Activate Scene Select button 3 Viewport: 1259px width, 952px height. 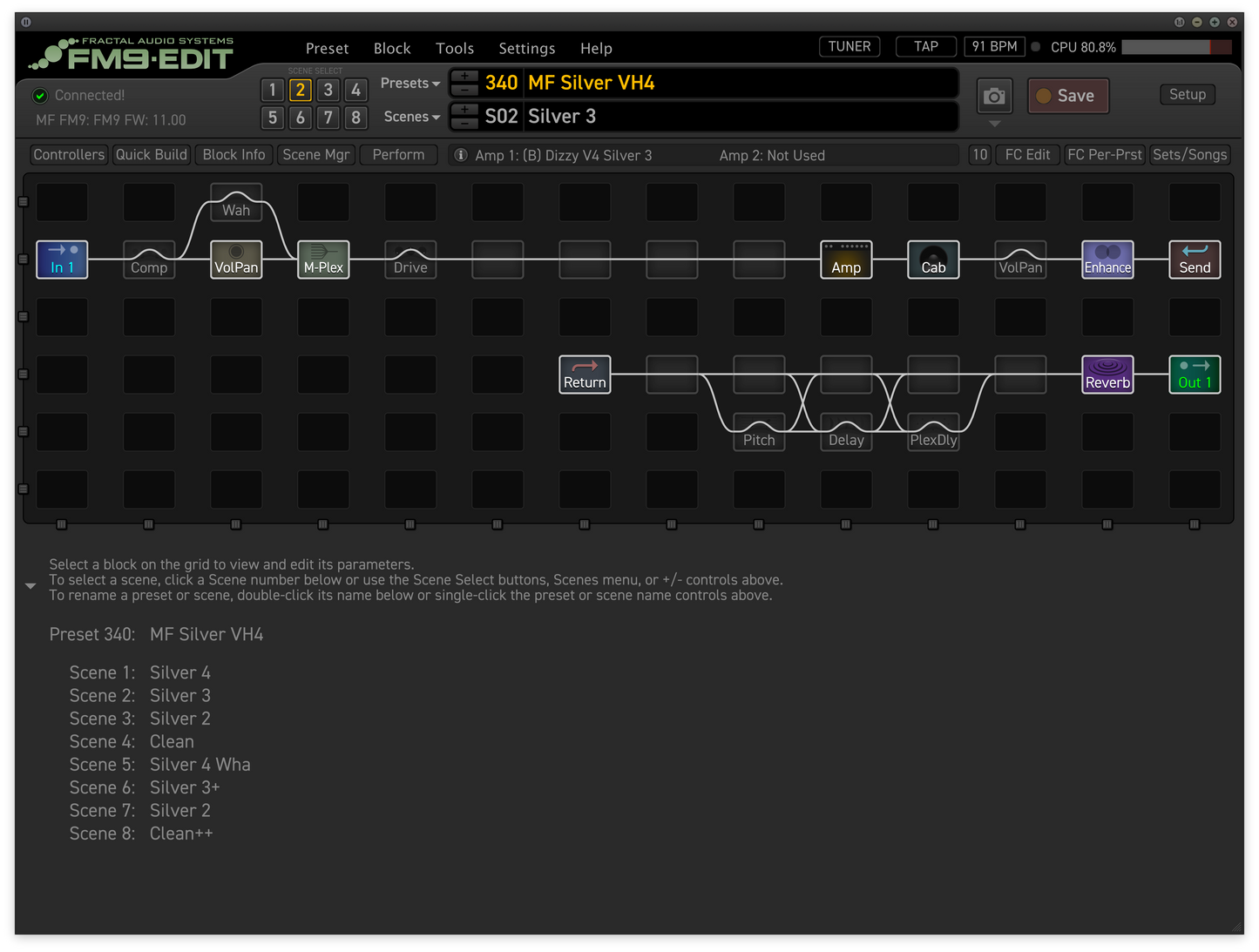coord(328,90)
